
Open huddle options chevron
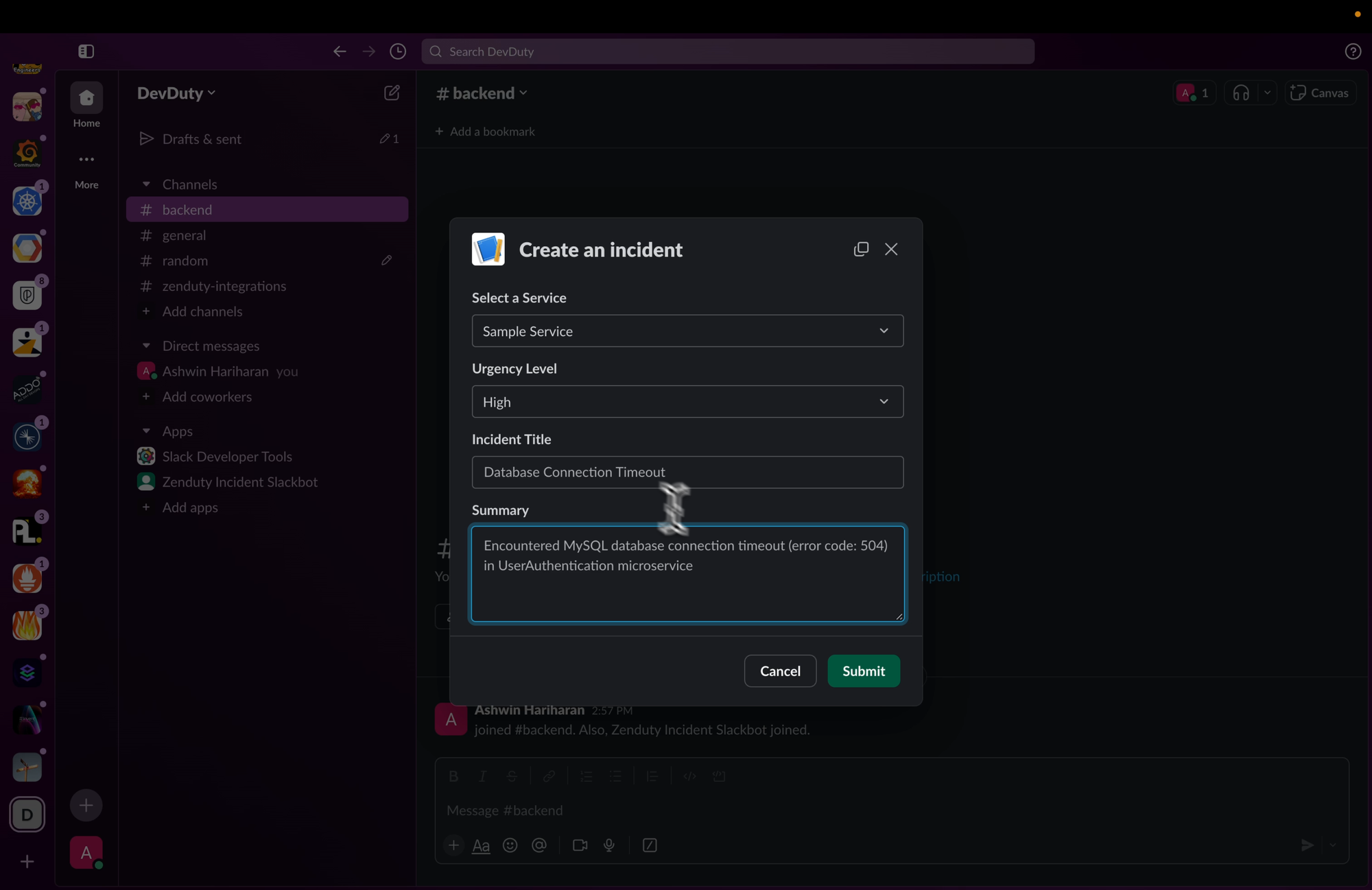coord(1267,93)
